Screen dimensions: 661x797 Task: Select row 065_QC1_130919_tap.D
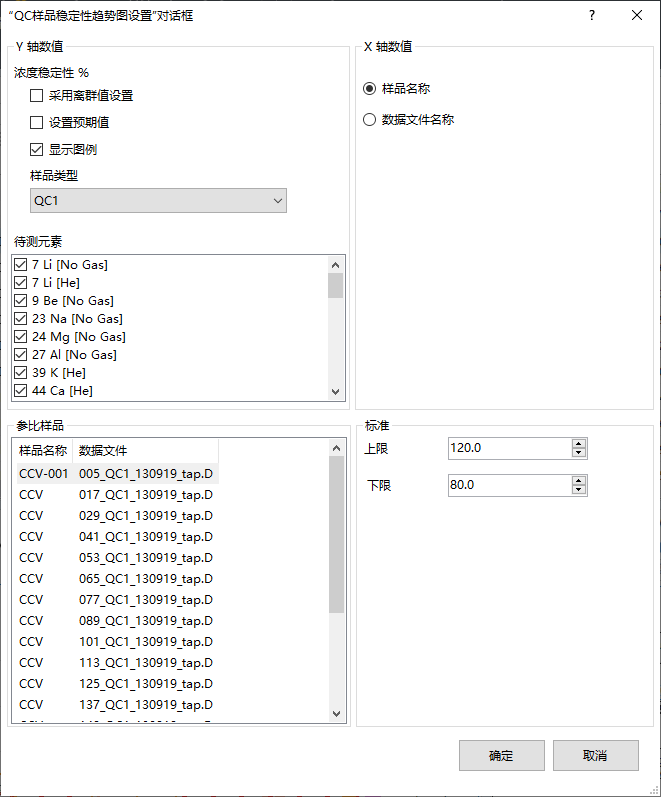[x=117, y=579]
